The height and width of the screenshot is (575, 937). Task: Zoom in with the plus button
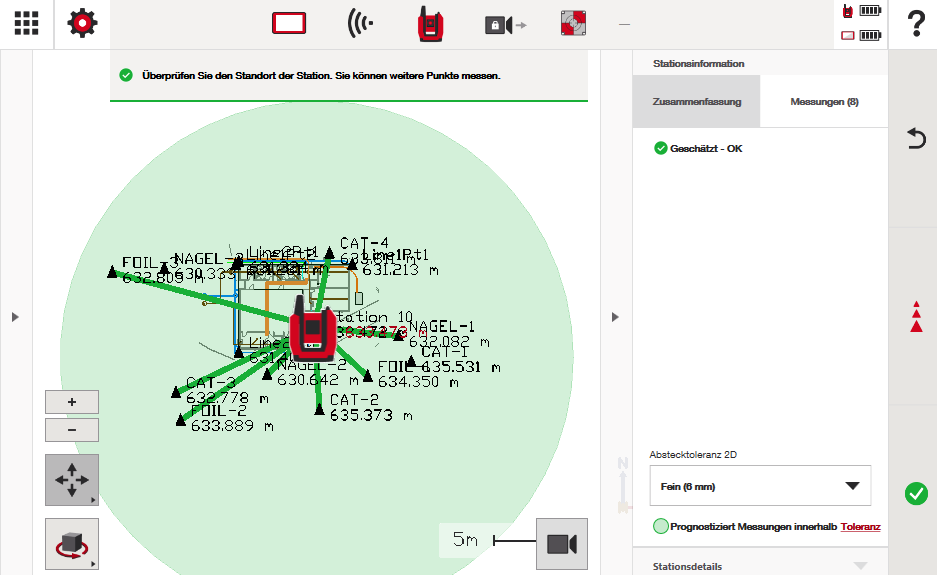[x=72, y=402]
